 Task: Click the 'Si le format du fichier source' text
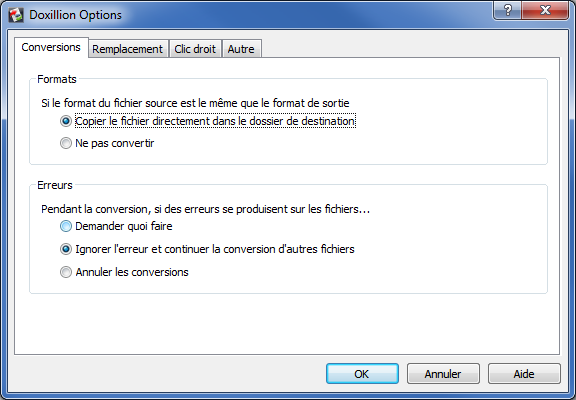(x=195, y=103)
